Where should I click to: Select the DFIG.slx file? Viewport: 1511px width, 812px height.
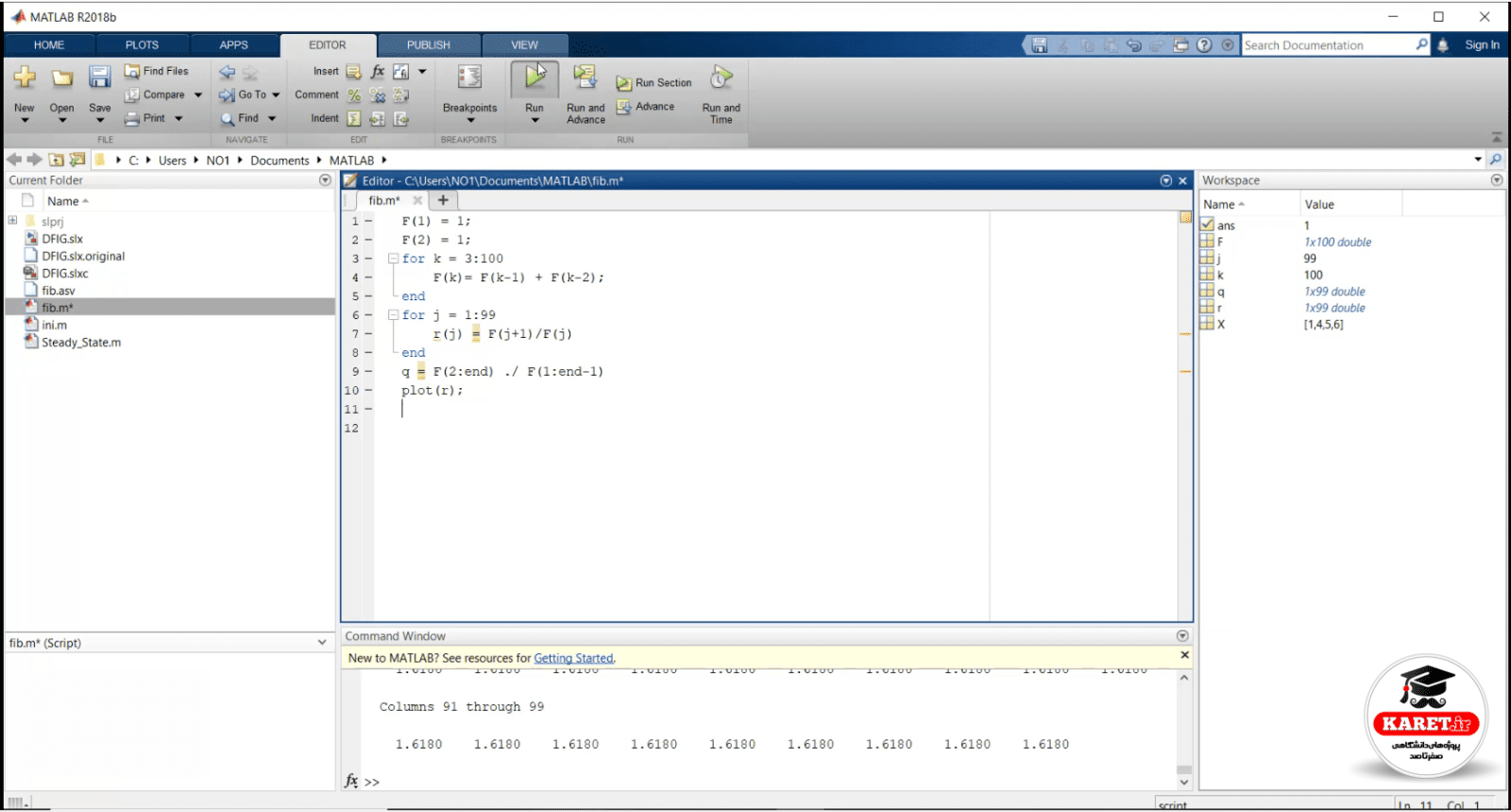pos(62,239)
